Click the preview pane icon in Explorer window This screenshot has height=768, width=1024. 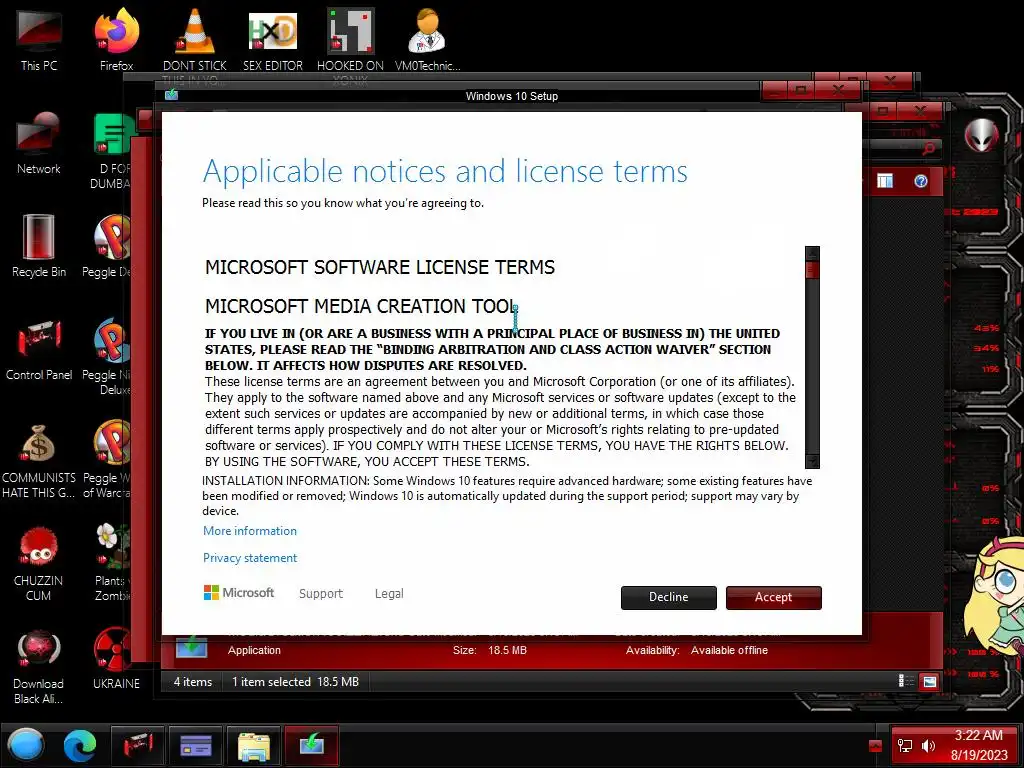coord(885,181)
